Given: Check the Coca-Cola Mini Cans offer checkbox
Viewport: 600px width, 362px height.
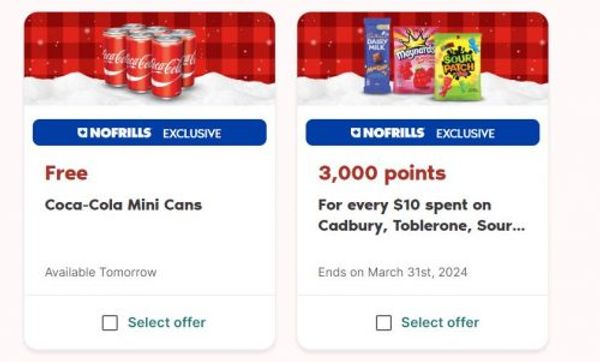Looking at the screenshot, I should 110,323.
